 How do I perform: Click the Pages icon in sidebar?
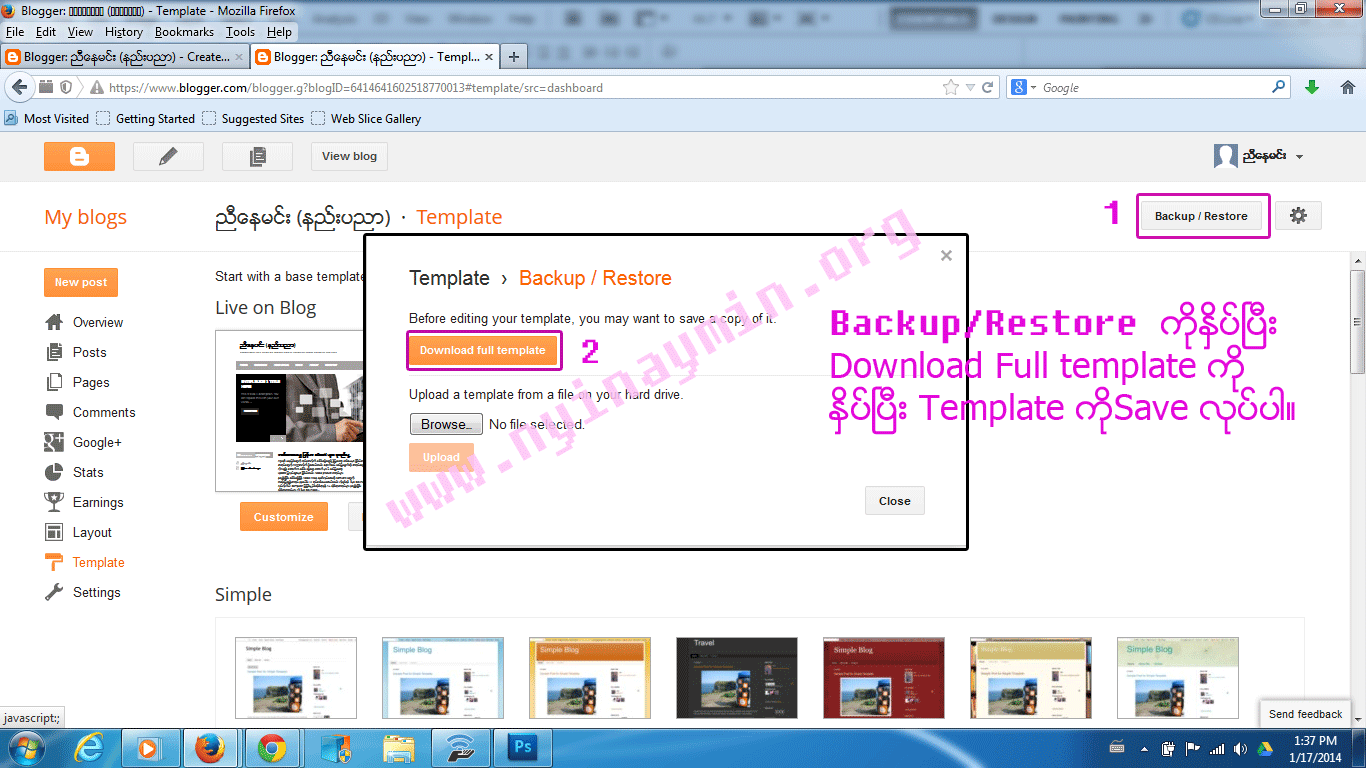point(54,382)
